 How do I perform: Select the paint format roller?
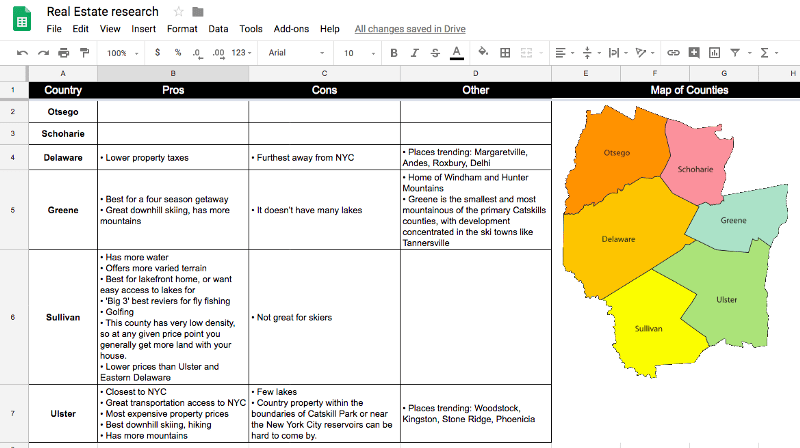pyautogui.click(x=85, y=53)
